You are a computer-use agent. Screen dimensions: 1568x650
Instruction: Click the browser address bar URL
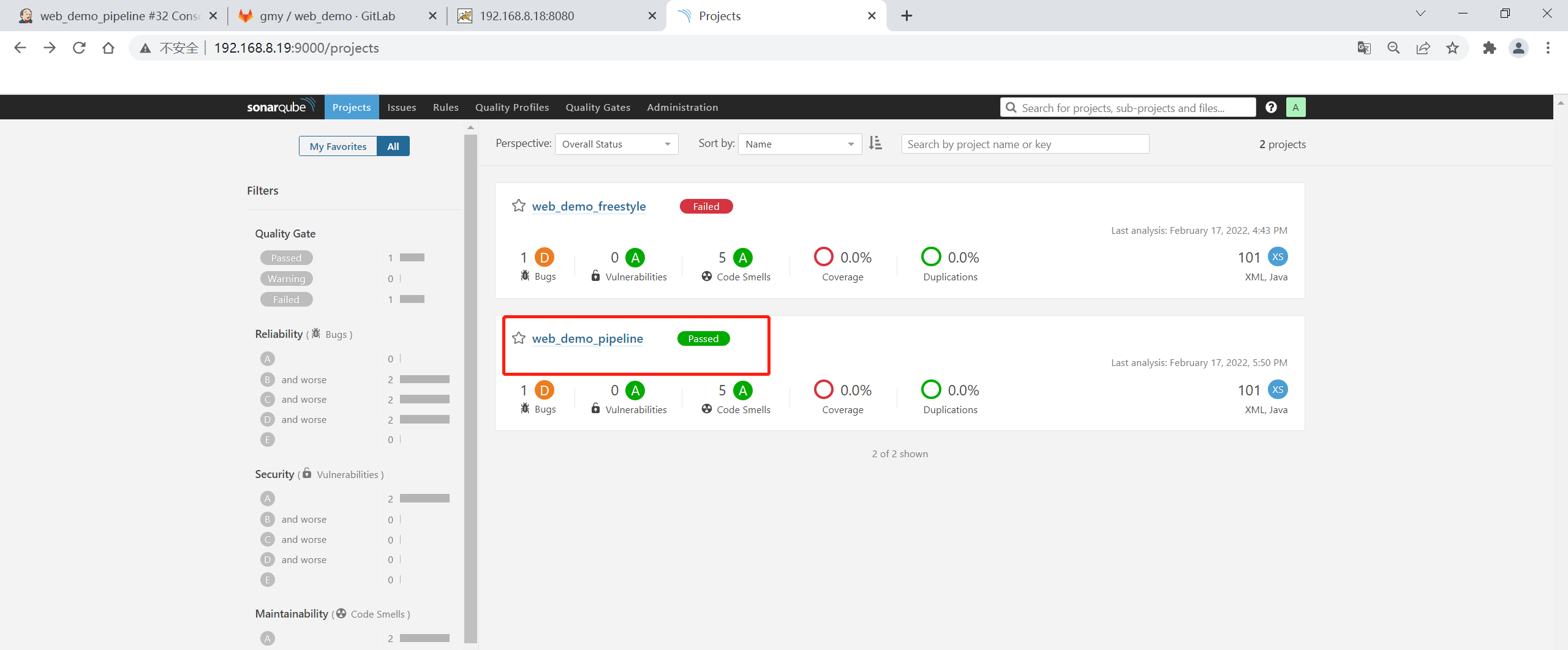coord(296,48)
